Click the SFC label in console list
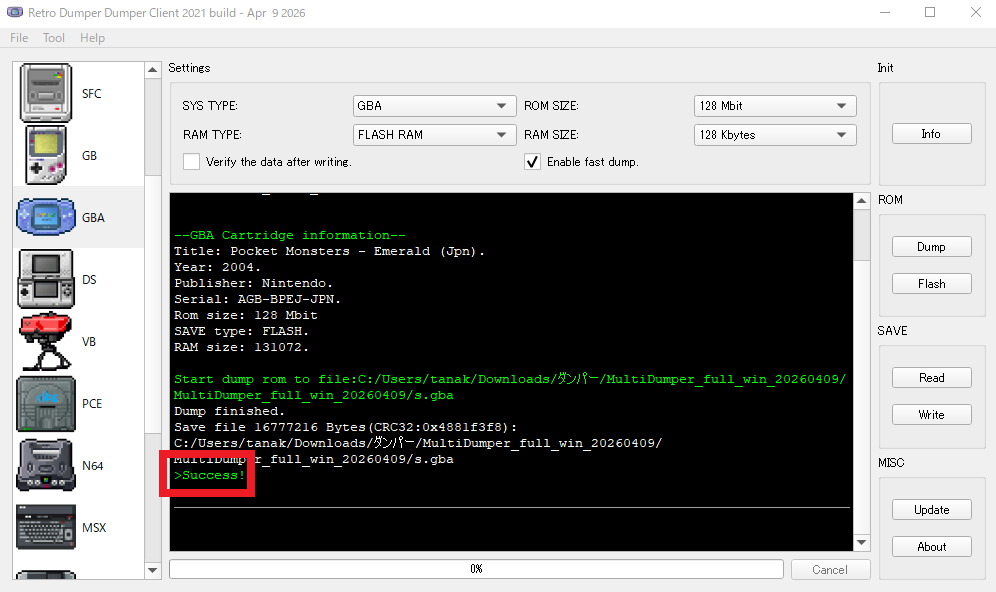The width and height of the screenshot is (996, 592). (x=91, y=93)
